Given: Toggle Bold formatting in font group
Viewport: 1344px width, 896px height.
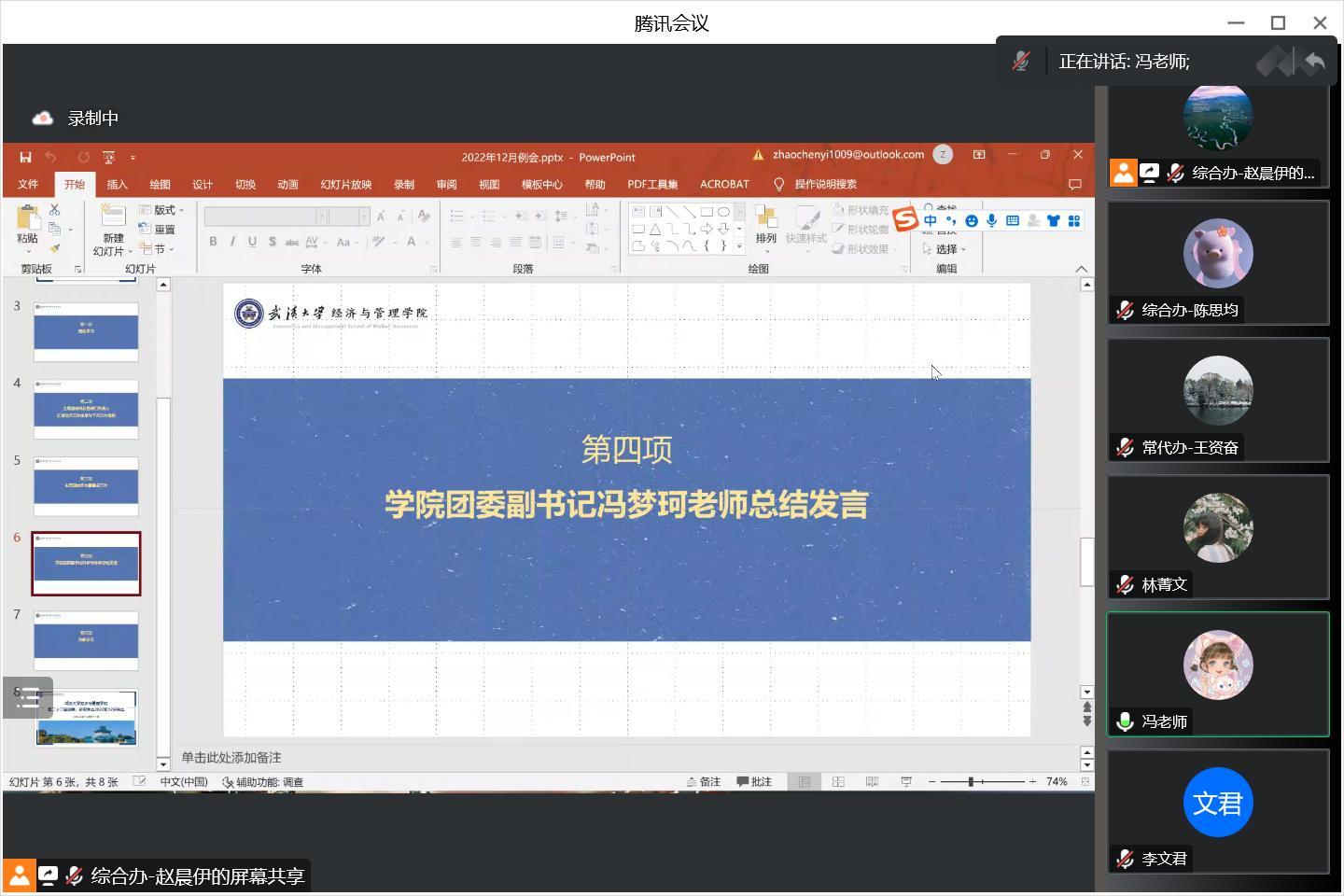Looking at the screenshot, I should click(213, 242).
